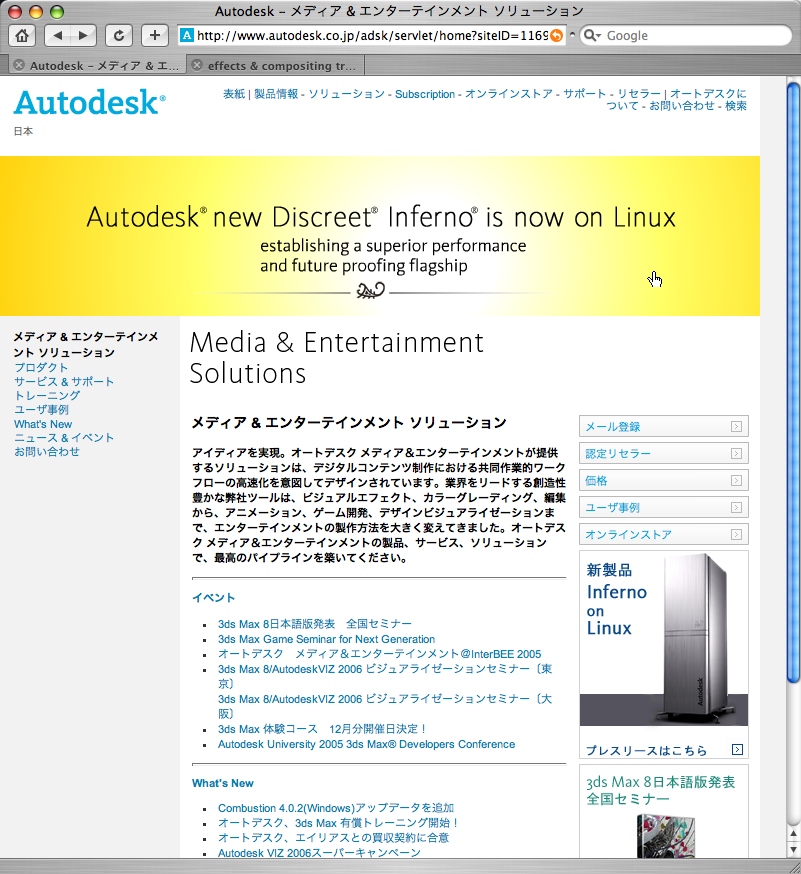This screenshot has height=874, width=801.
Task: Open Autodesk University 2005 Developers Conference link
Action: click(366, 744)
